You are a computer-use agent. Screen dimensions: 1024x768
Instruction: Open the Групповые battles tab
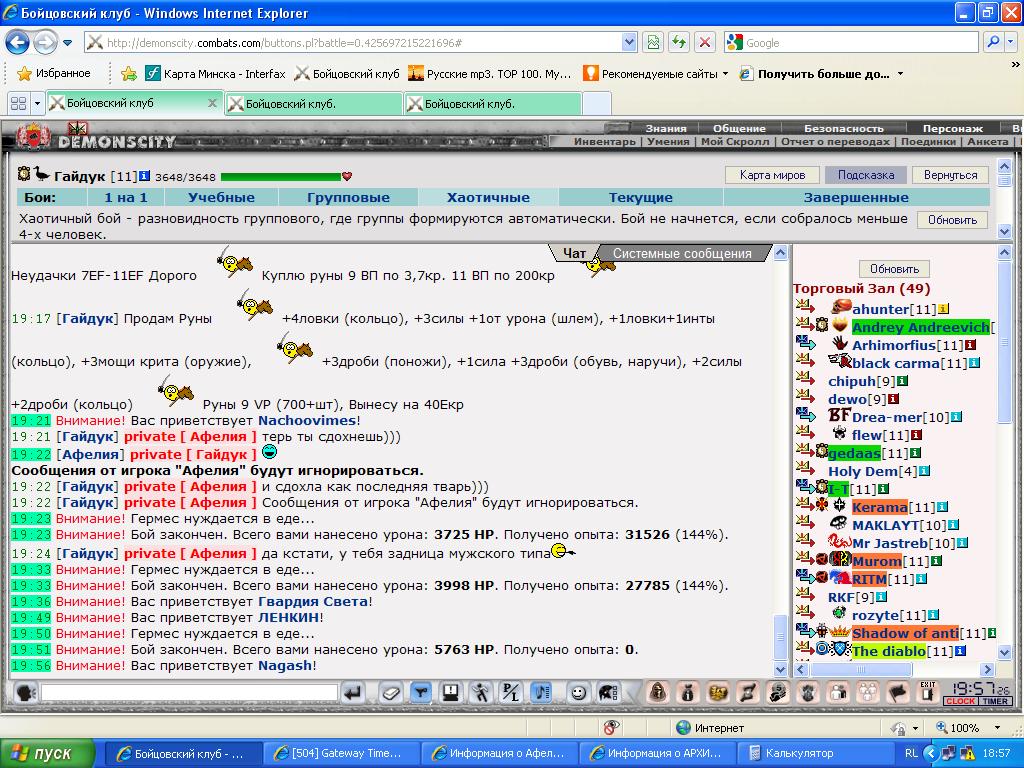348,197
